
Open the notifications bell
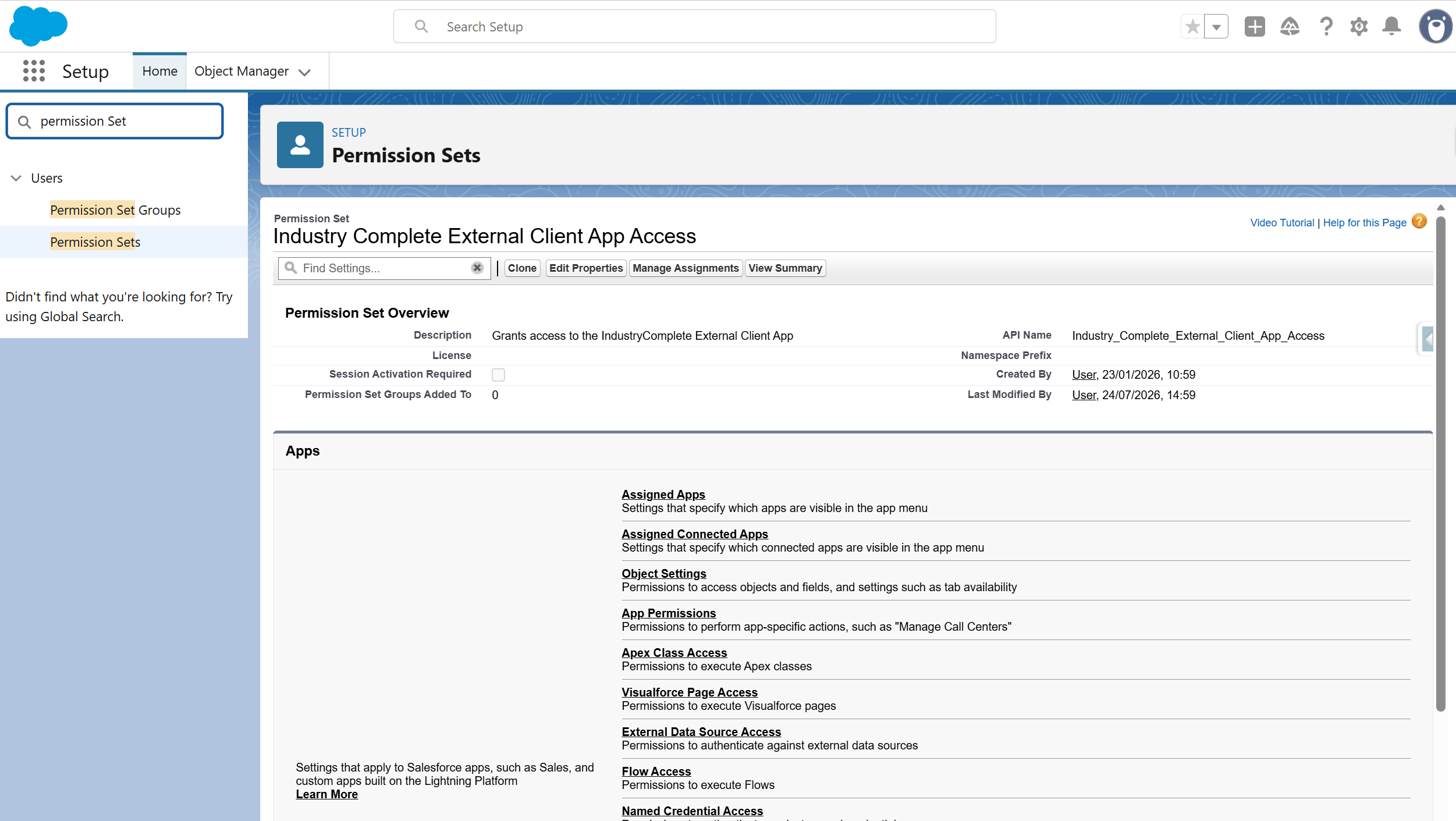pos(1391,26)
